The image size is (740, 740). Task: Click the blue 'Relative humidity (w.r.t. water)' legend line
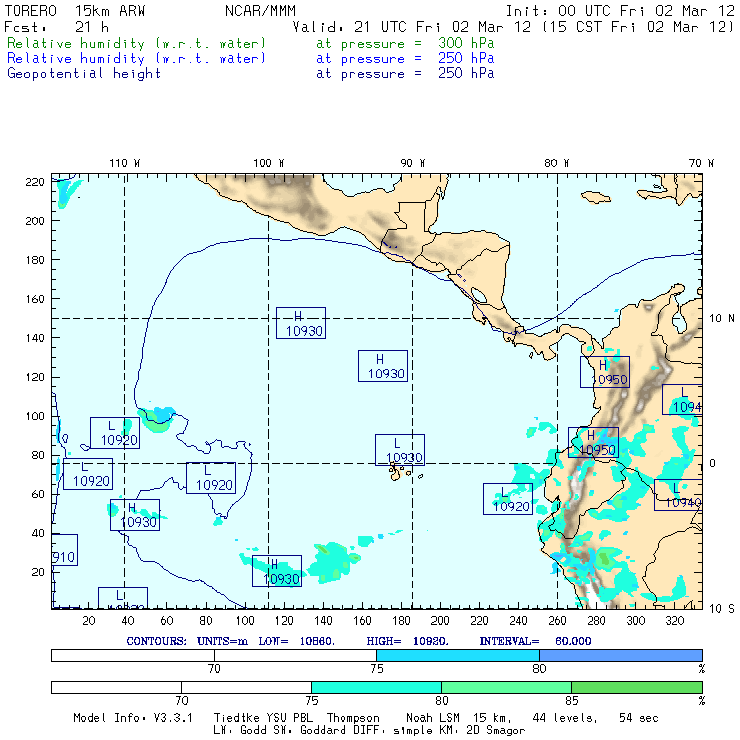(136, 59)
